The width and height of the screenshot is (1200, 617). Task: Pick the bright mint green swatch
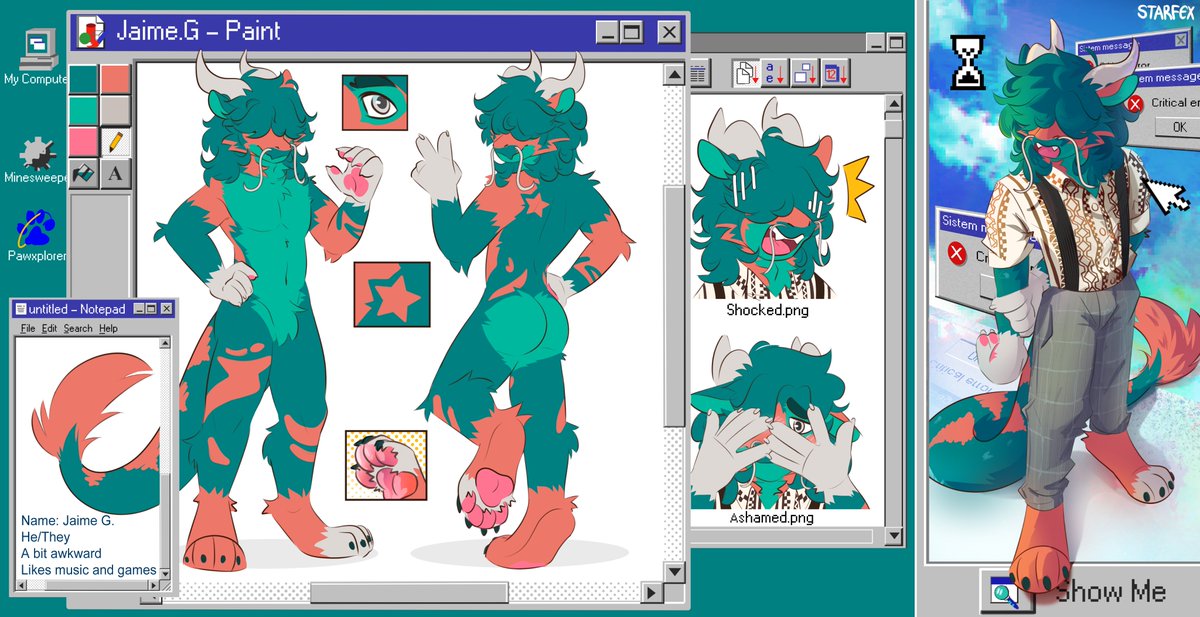(84, 110)
